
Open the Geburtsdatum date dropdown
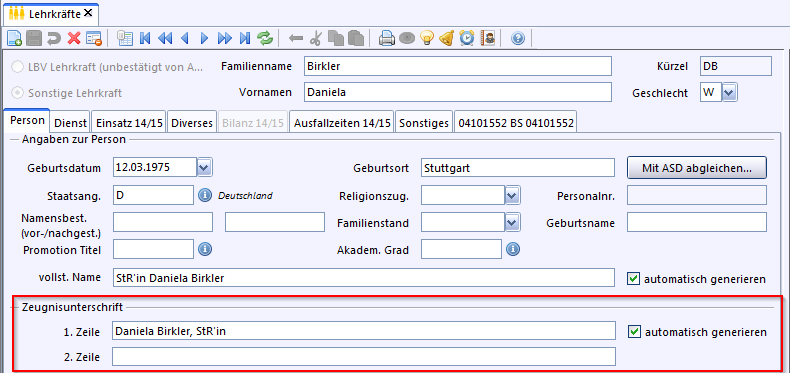pyautogui.click(x=205, y=168)
